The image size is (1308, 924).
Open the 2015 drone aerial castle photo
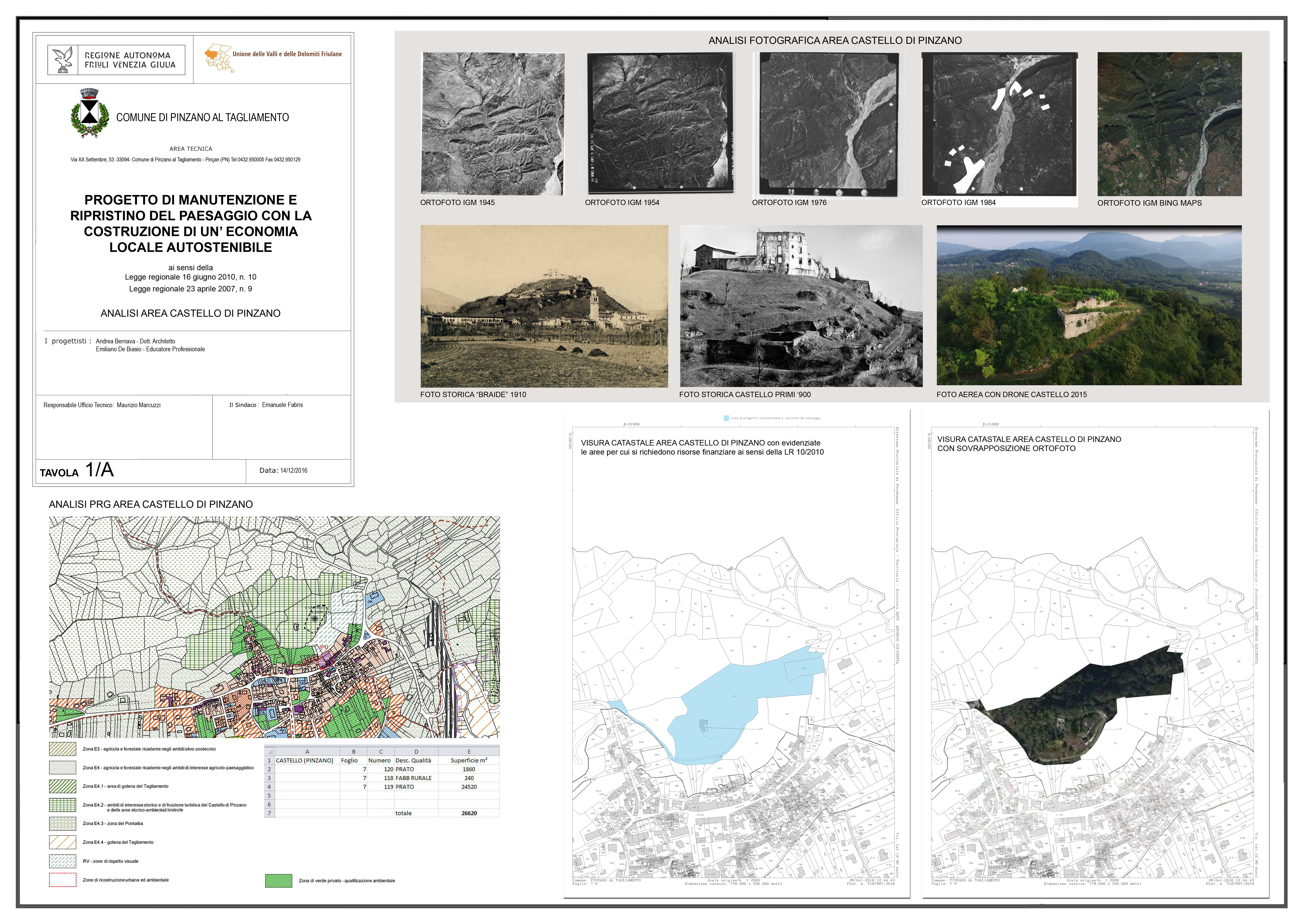[1089, 305]
